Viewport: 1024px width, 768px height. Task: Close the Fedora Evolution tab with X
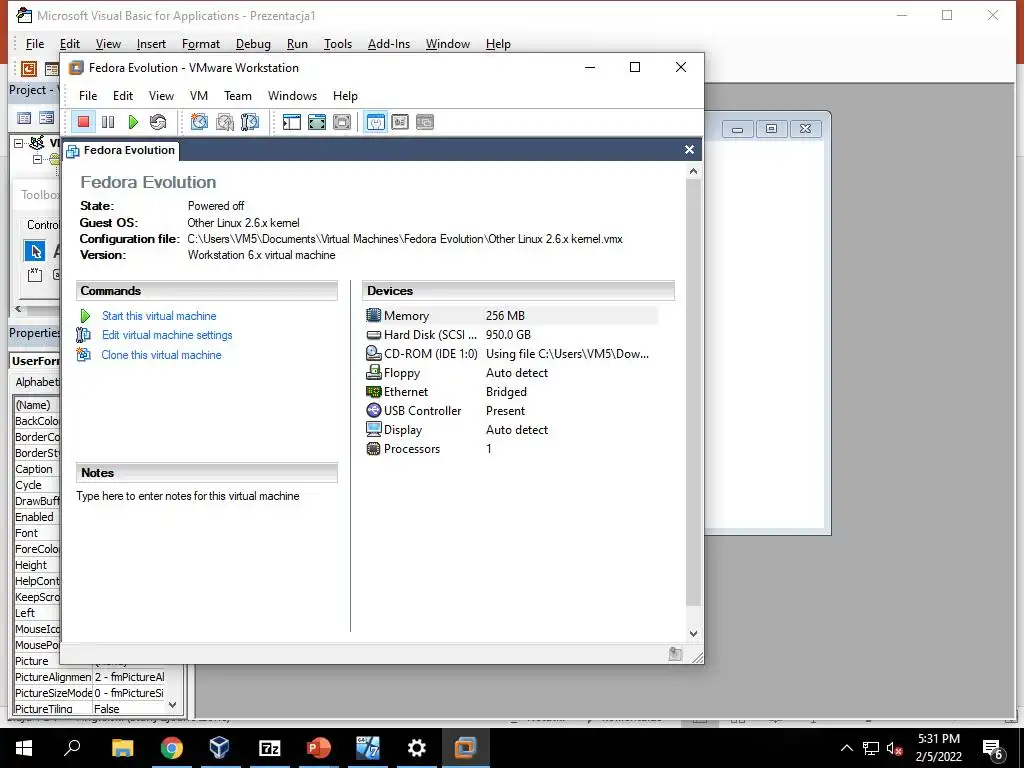[x=689, y=150]
